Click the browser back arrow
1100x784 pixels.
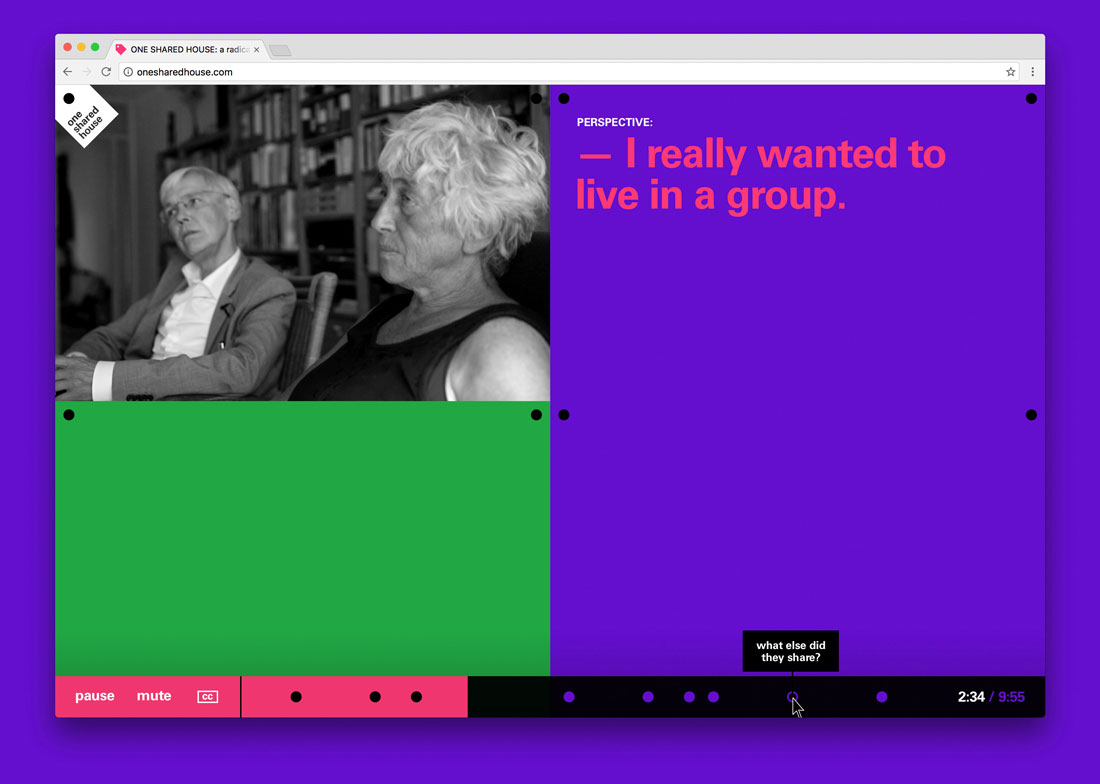point(67,72)
